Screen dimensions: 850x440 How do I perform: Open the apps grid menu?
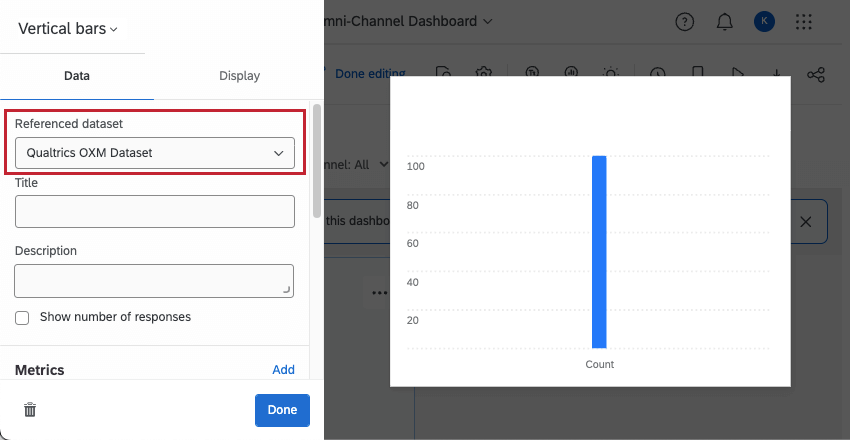click(x=803, y=22)
